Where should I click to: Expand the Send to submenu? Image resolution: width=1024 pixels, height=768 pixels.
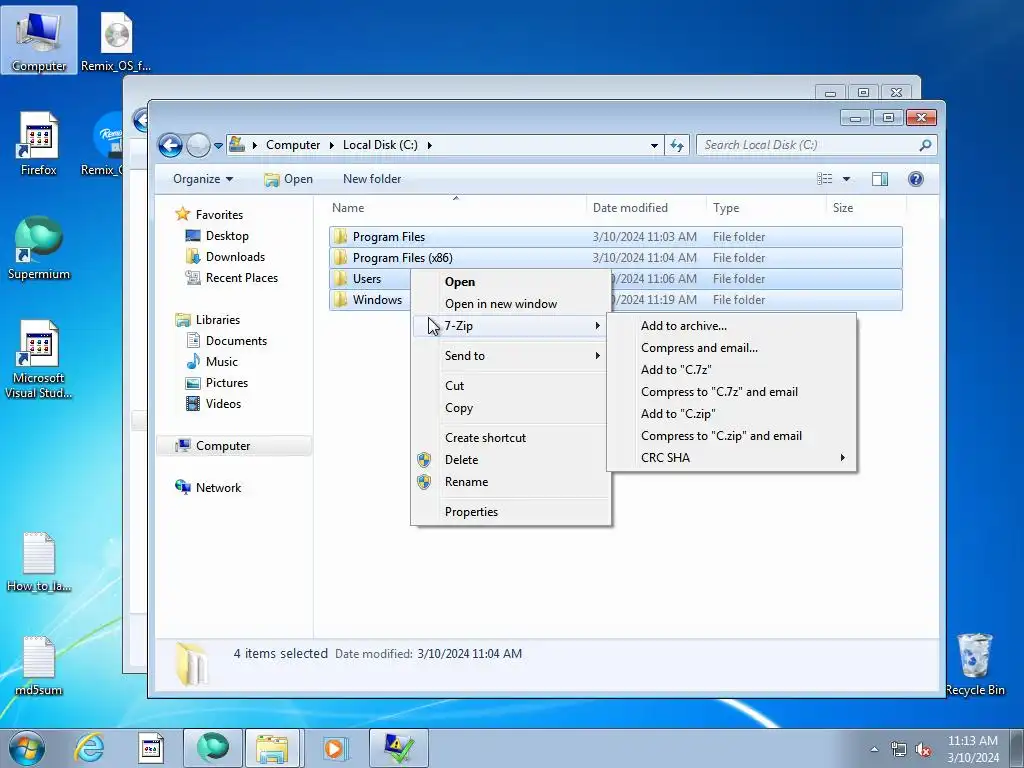(x=511, y=356)
